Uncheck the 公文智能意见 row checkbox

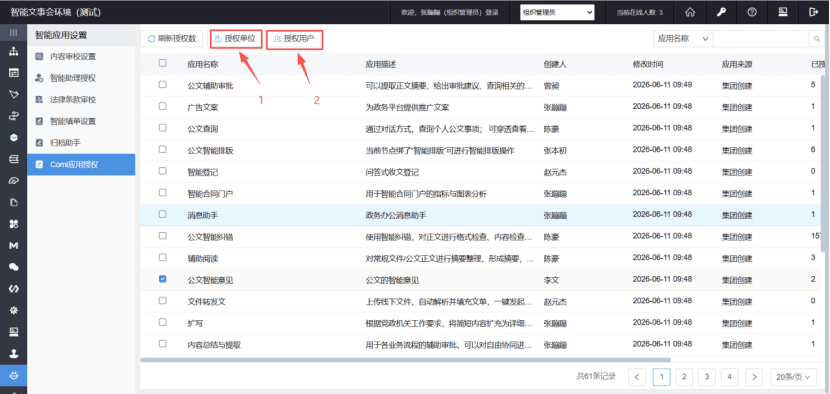point(163,279)
